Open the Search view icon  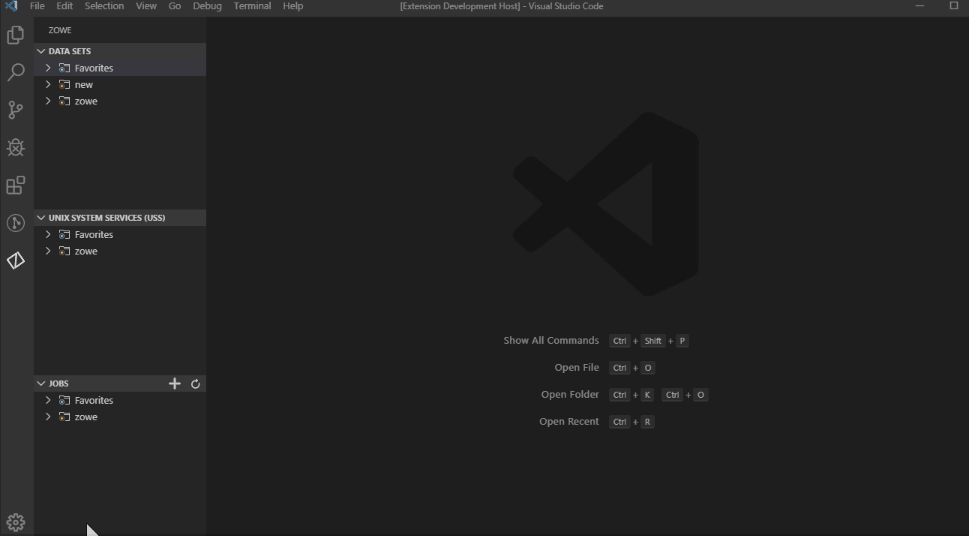point(16,72)
